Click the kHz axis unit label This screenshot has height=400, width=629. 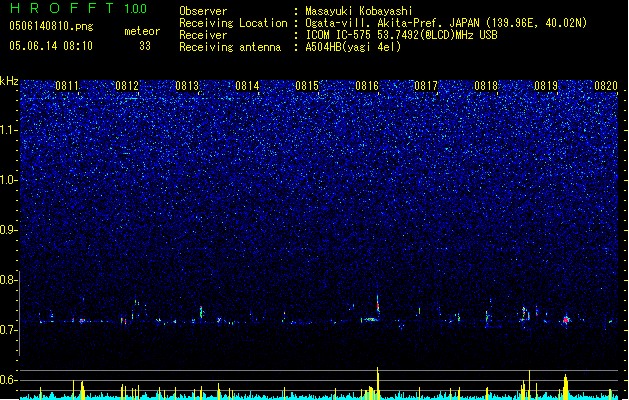(9, 81)
